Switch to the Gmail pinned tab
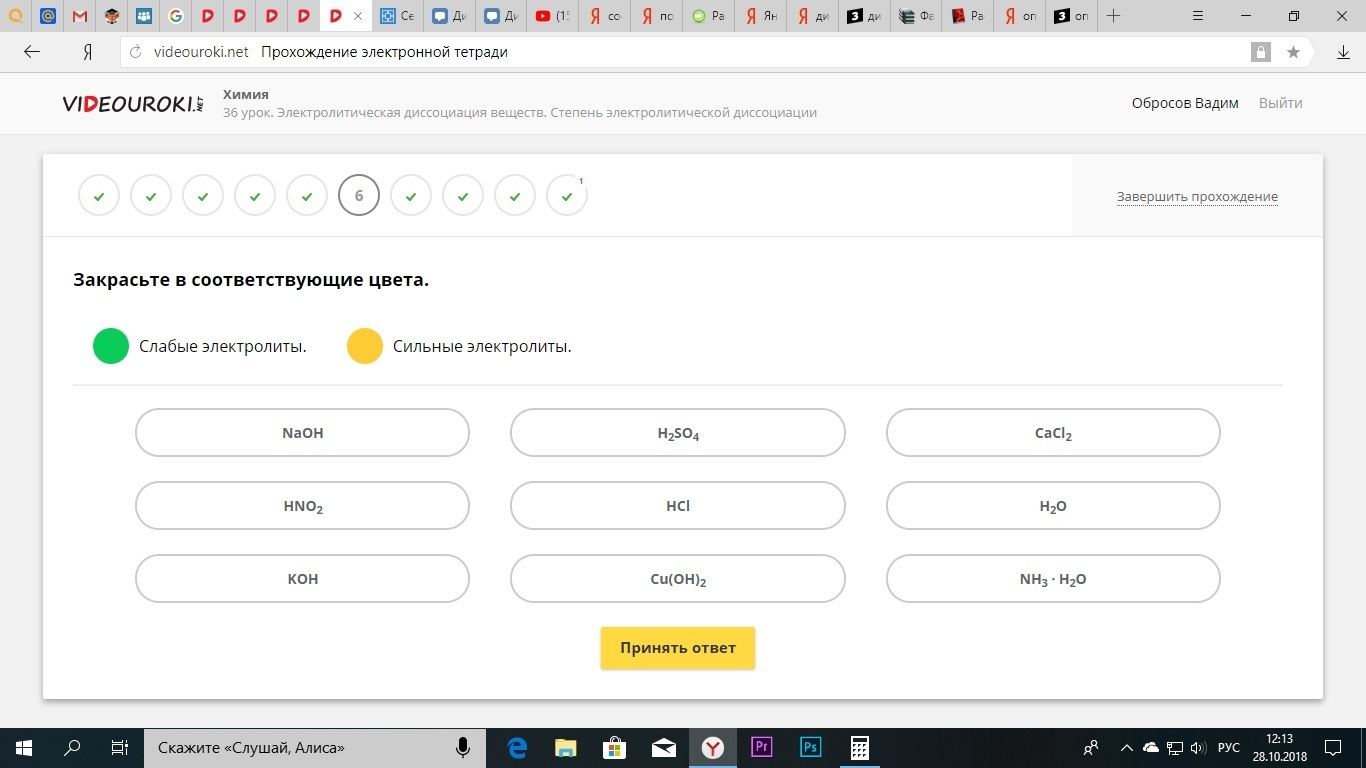This screenshot has width=1366, height=768. coord(80,16)
